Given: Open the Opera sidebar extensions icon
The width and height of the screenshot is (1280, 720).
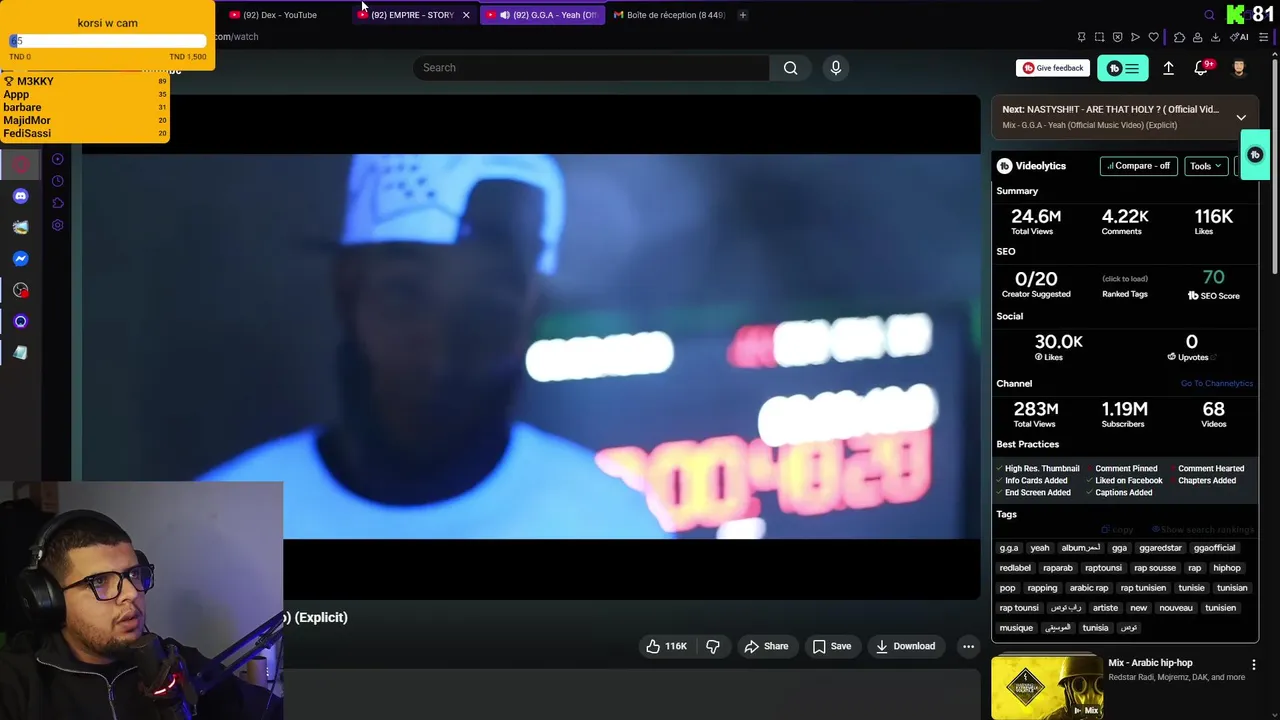Looking at the screenshot, I should point(58,203).
